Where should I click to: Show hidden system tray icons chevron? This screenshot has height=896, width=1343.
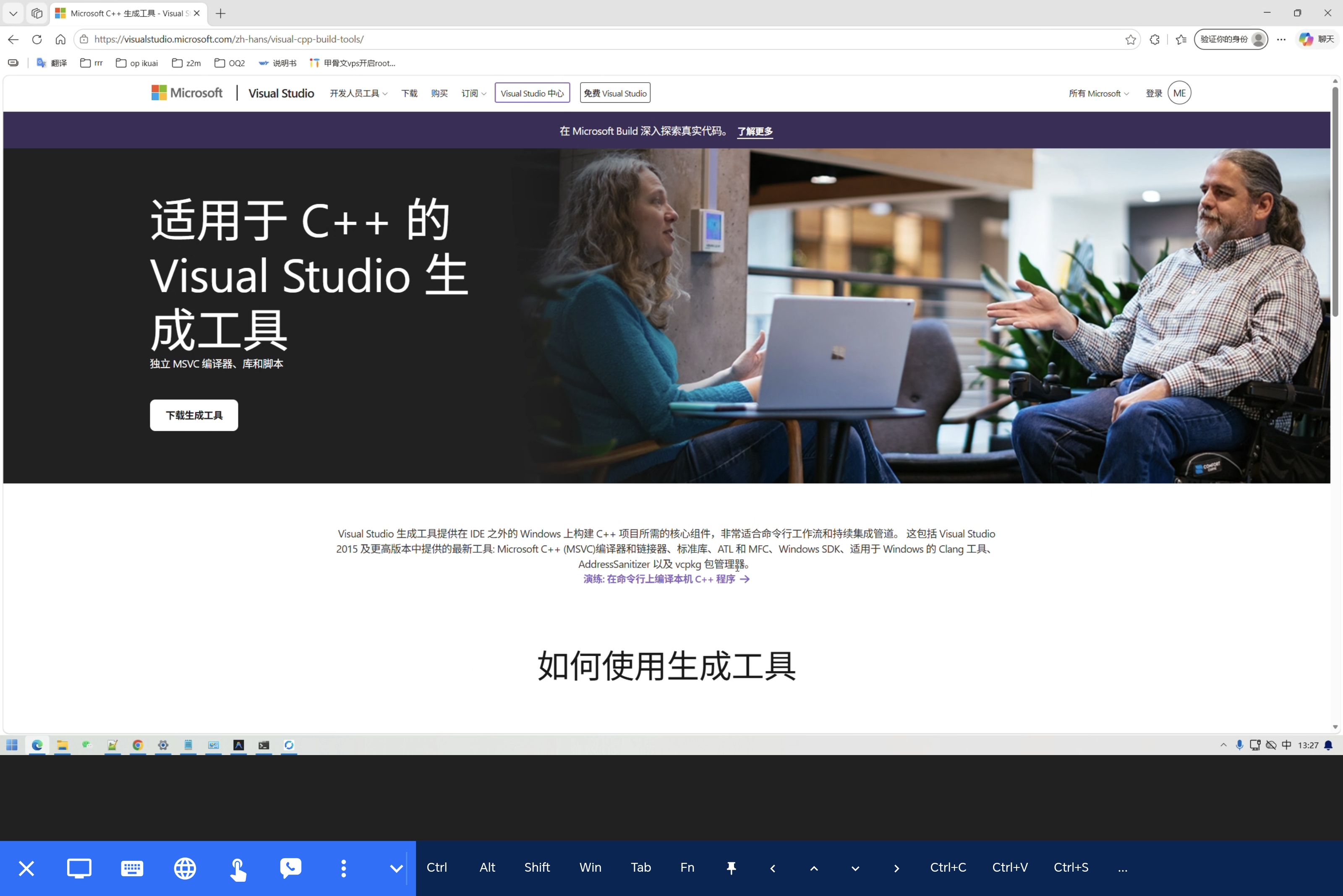click(1223, 745)
